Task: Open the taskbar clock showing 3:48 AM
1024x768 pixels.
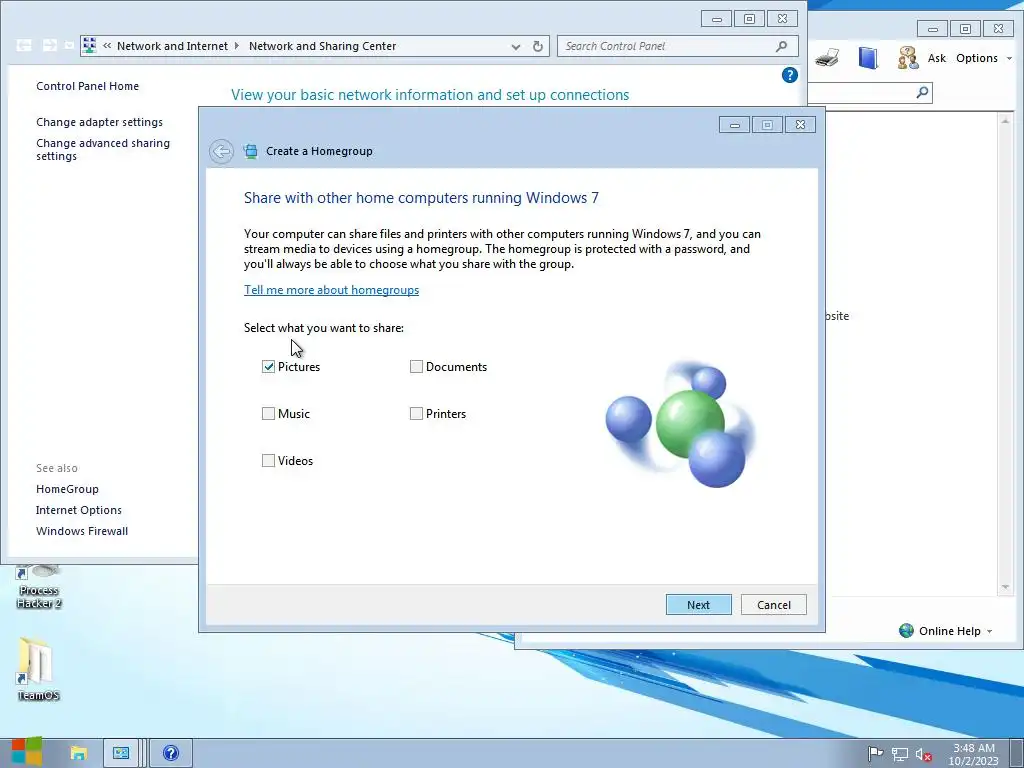Action: click(x=973, y=754)
